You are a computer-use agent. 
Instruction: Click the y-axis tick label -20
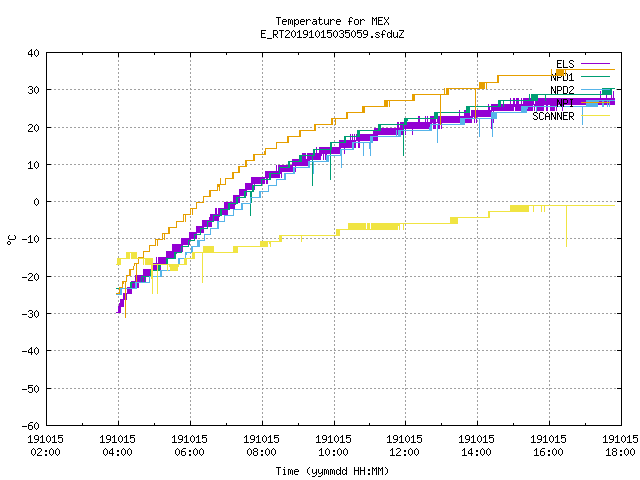pyautogui.click(x=31, y=277)
